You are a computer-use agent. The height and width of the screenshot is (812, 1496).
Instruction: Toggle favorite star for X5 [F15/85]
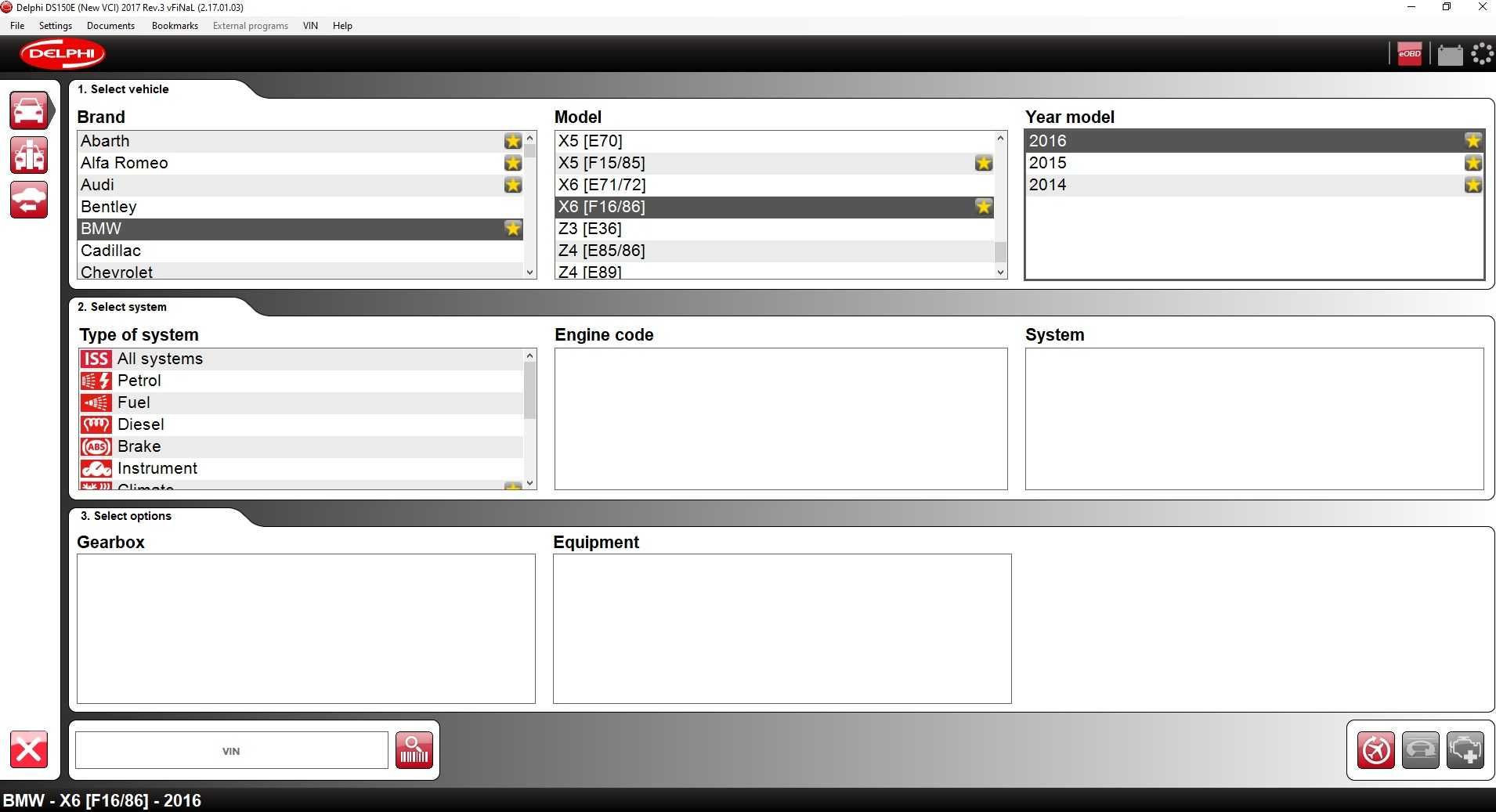984,163
